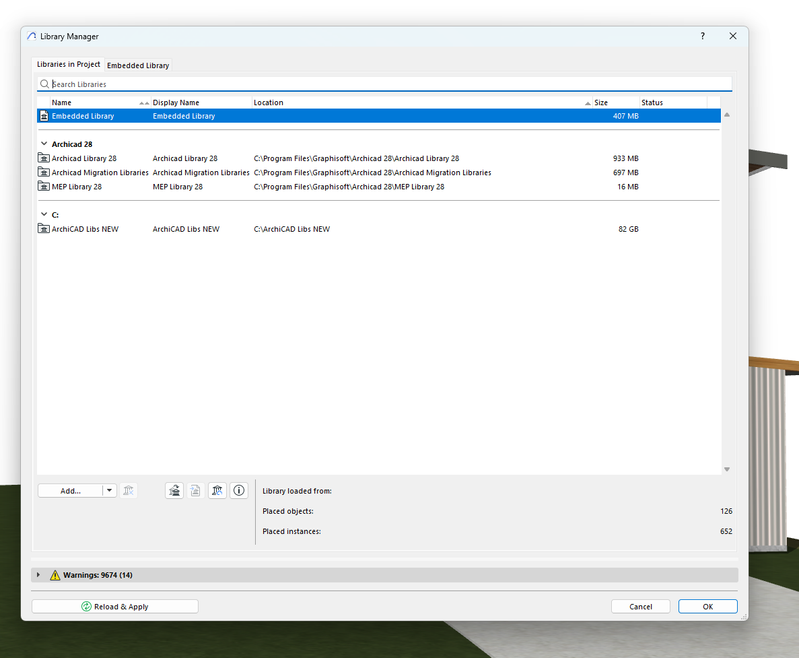The height and width of the screenshot is (658, 799).
Task: Click the 933 MB size value
Action: [626, 159]
